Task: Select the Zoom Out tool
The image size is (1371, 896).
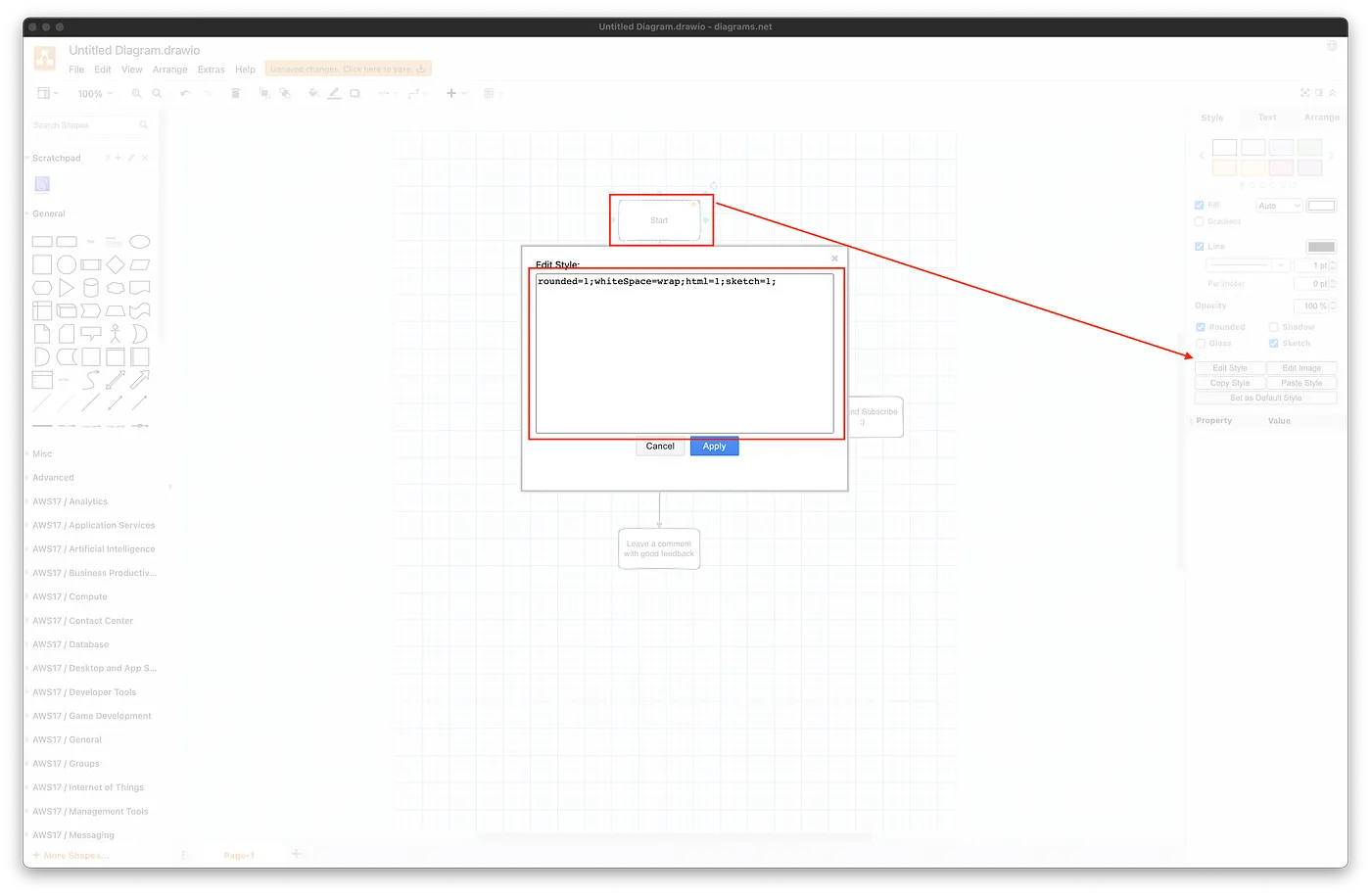Action: pos(158,93)
